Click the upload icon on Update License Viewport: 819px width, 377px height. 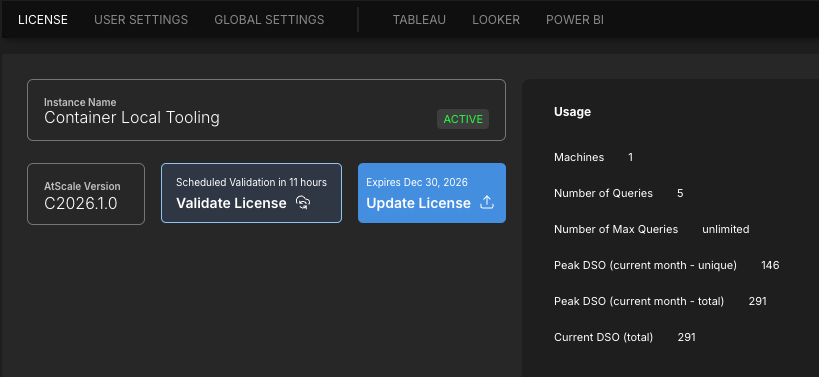[x=487, y=203]
